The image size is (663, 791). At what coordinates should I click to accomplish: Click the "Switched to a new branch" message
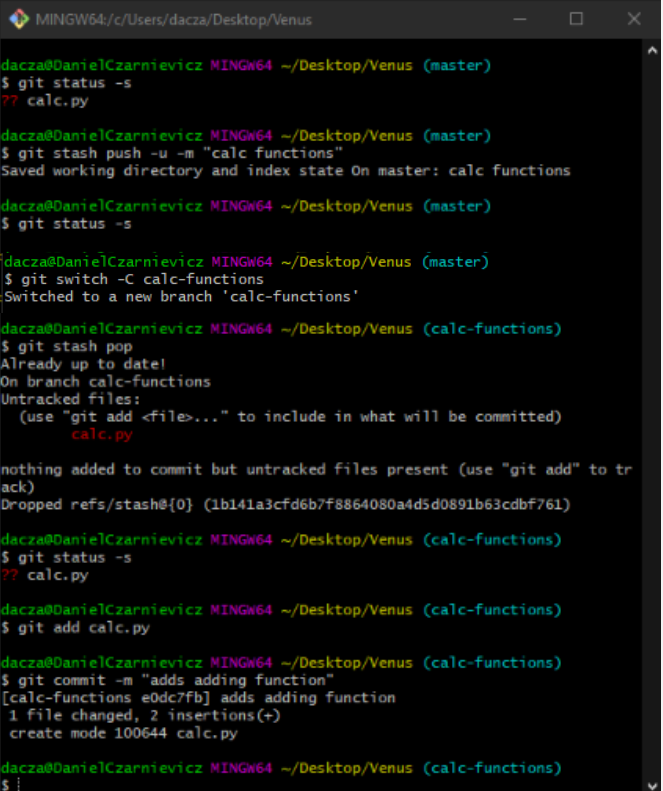[180, 297]
